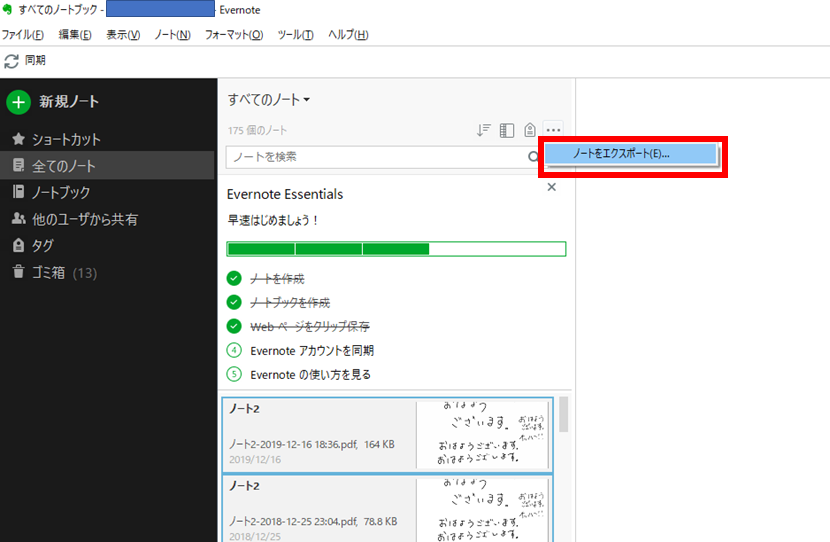Click the notebook icon next to ノートブック

pyautogui.click(x=19, y=192)
